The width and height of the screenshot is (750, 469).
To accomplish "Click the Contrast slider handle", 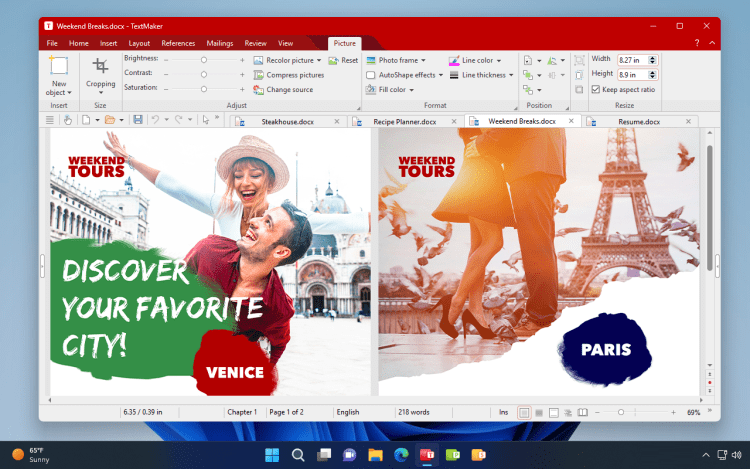I will click(204, 75).
